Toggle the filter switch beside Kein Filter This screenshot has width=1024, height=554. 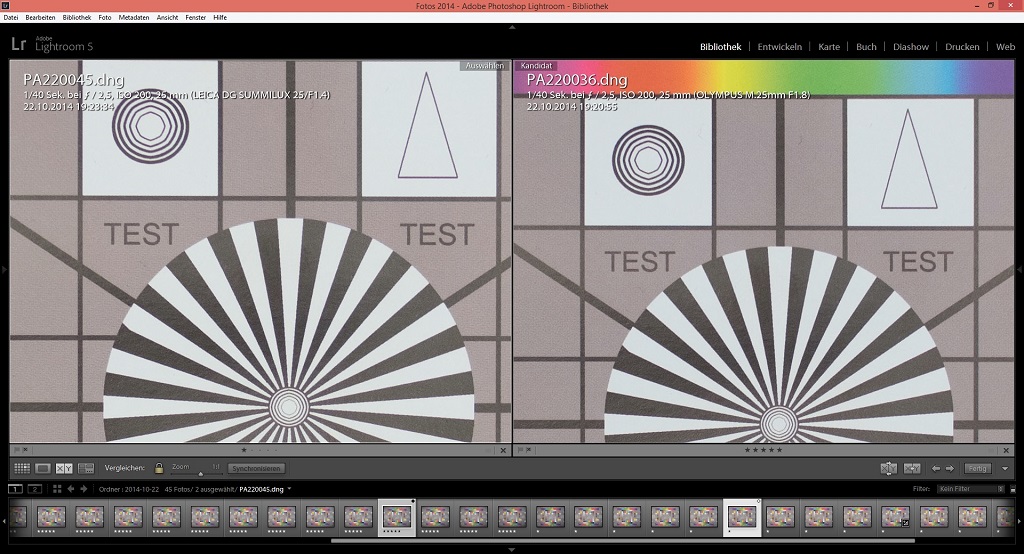(1013, 489)
